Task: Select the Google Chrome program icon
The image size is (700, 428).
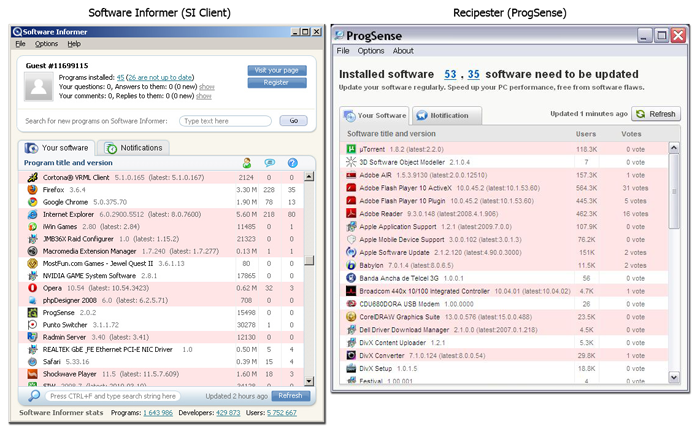Action: [x=32, y=201]
